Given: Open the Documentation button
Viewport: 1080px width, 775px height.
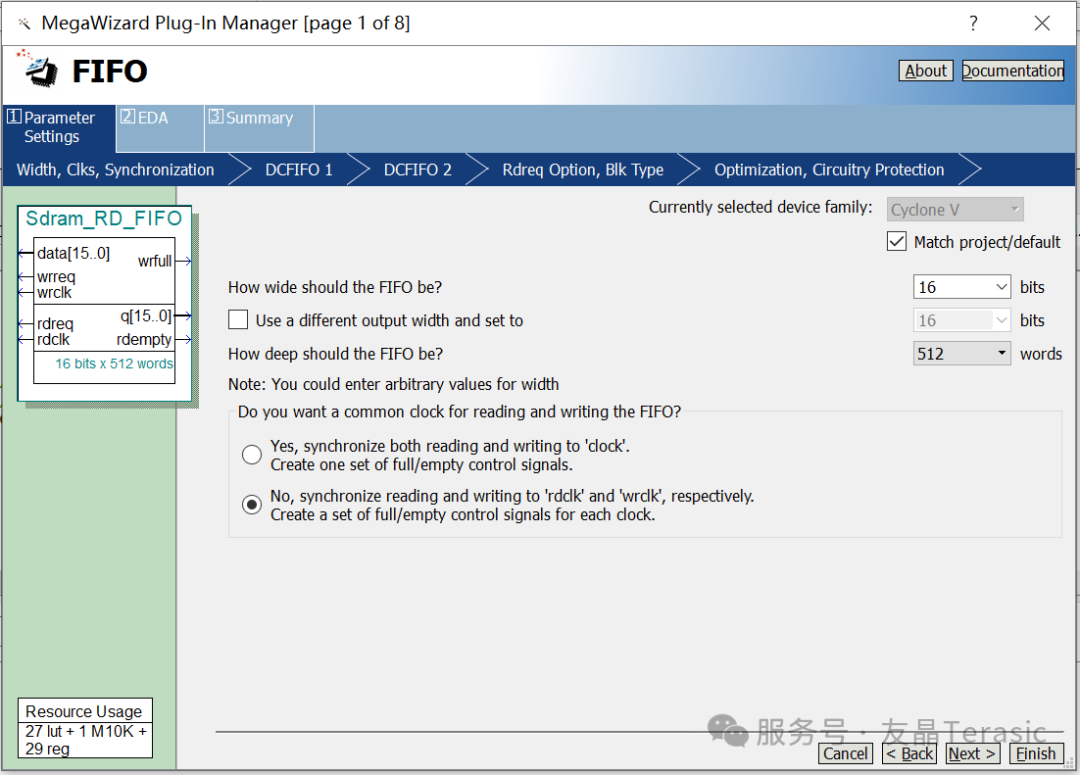Looking at the screenshot, I should click(1012, 71).
